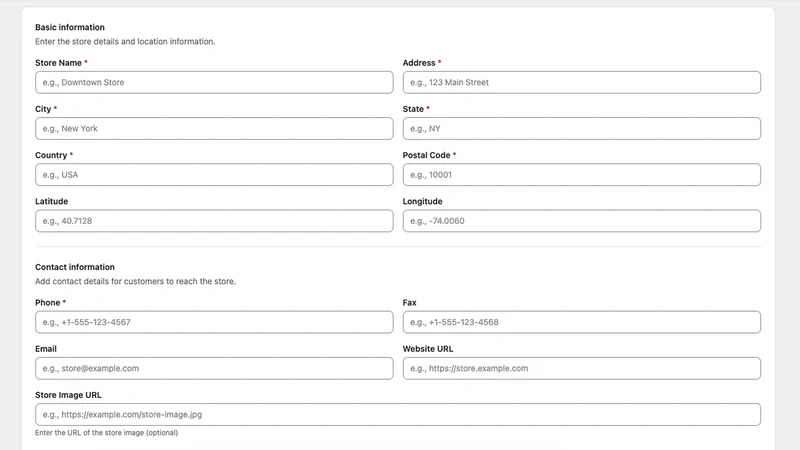This screenshot has height=450, width=800.
Task: Click the 'Contact information' heading
Action: point(75,267)
